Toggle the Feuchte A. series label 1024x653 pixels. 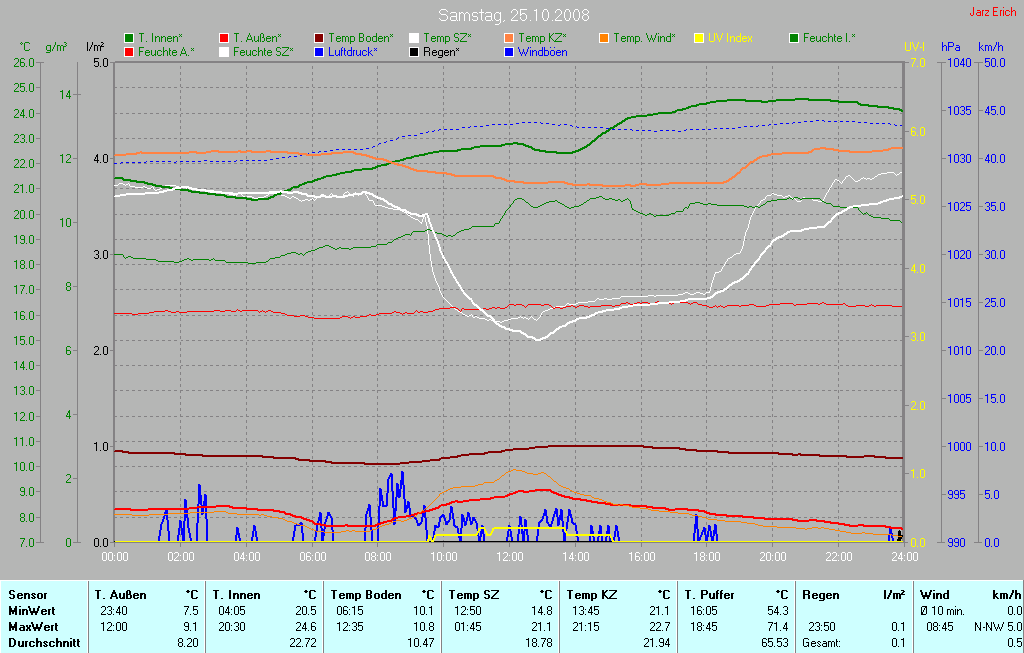(x=166, y=51)
